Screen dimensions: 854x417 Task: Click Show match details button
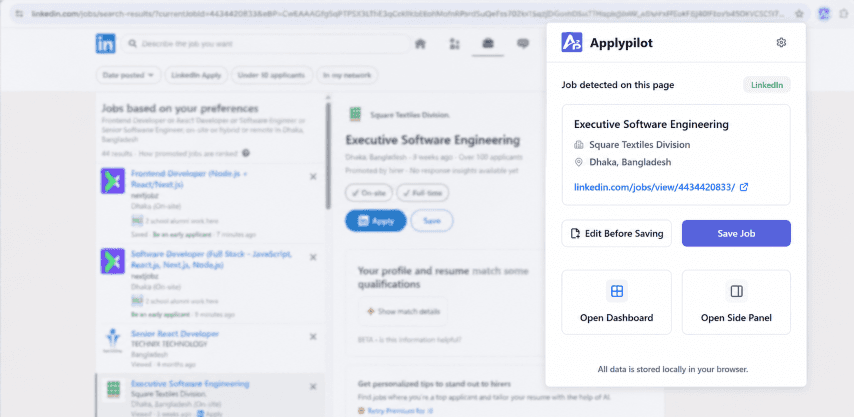tap(403, 311)
